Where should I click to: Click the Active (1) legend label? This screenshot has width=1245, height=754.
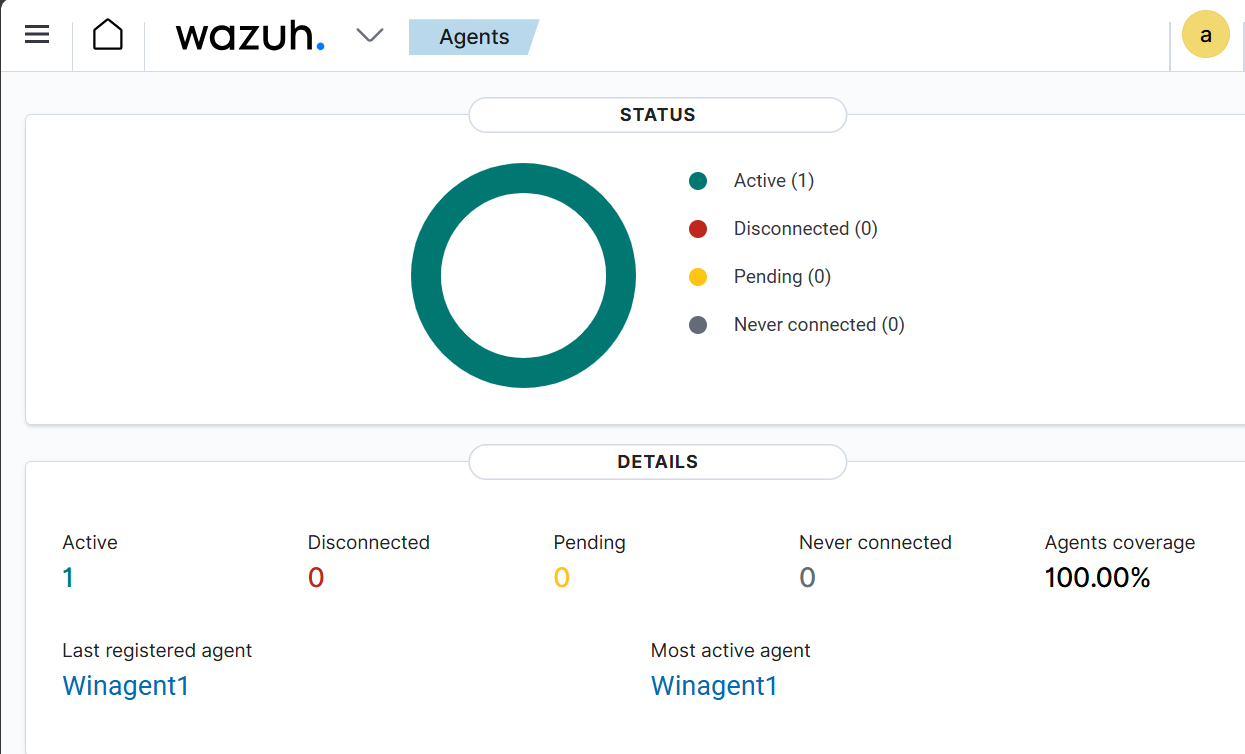[774, 181]
